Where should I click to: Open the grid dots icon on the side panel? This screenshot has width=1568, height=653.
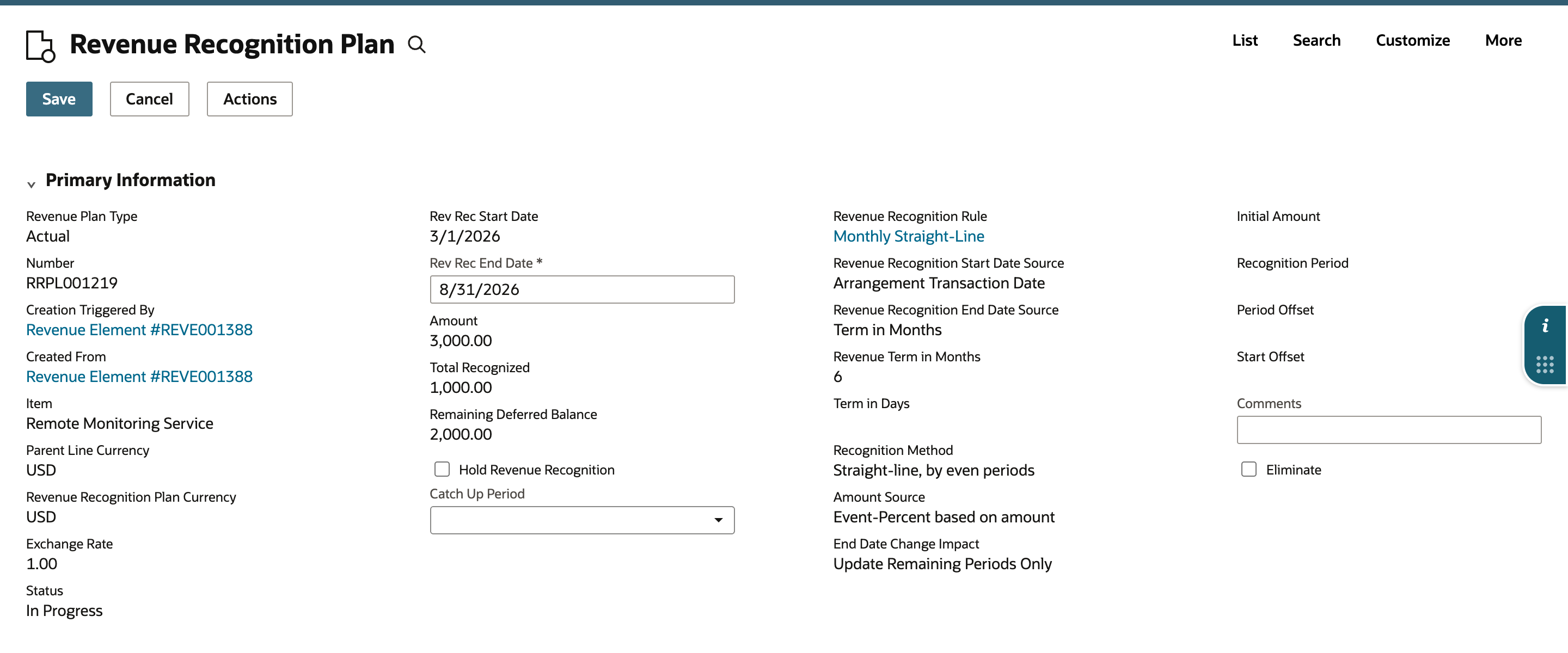(1544, 365)
